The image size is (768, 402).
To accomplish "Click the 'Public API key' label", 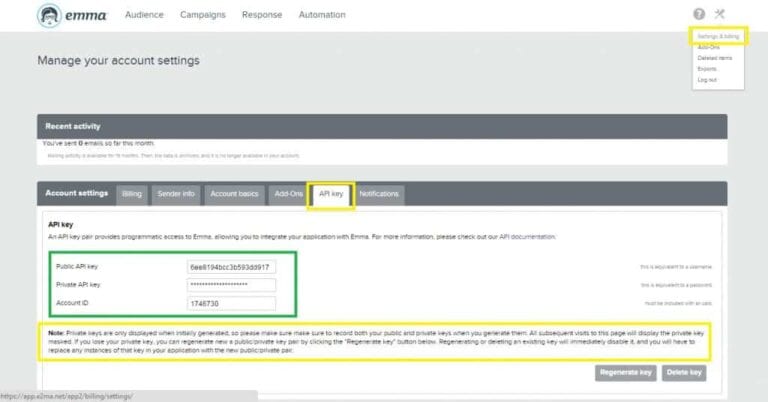I will 77,267.
